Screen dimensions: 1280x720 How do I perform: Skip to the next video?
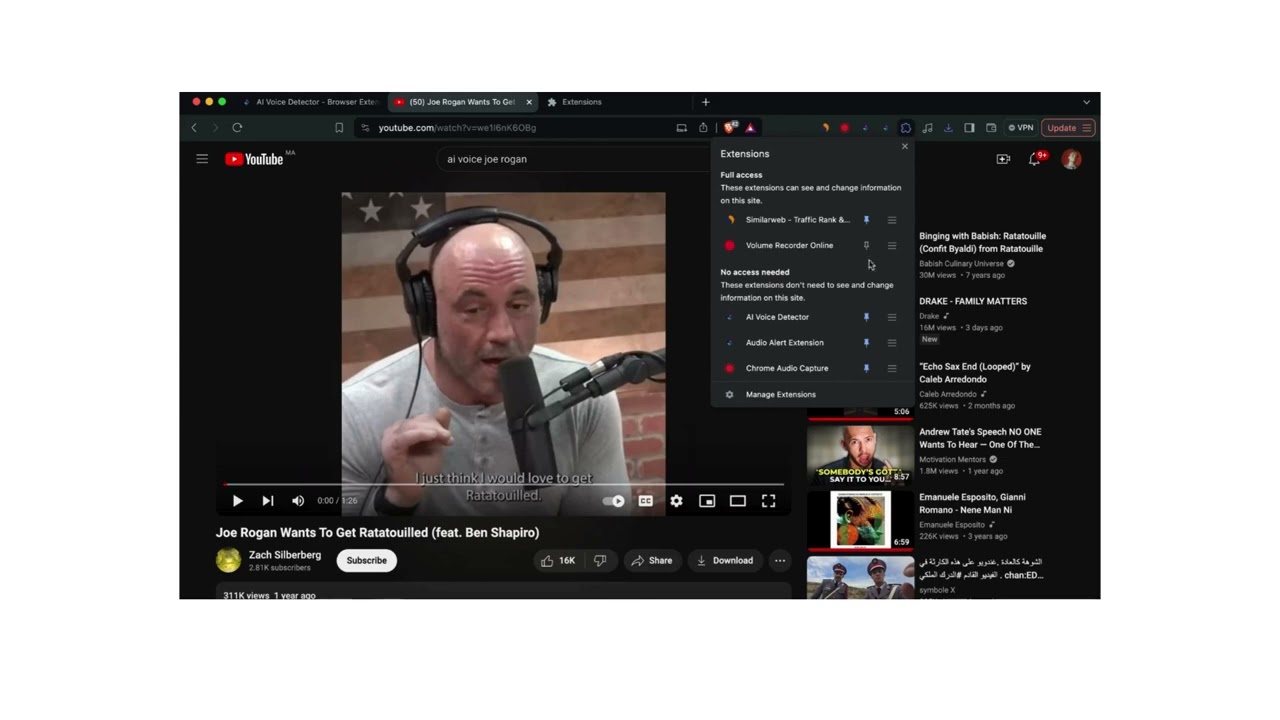[268, 501]
